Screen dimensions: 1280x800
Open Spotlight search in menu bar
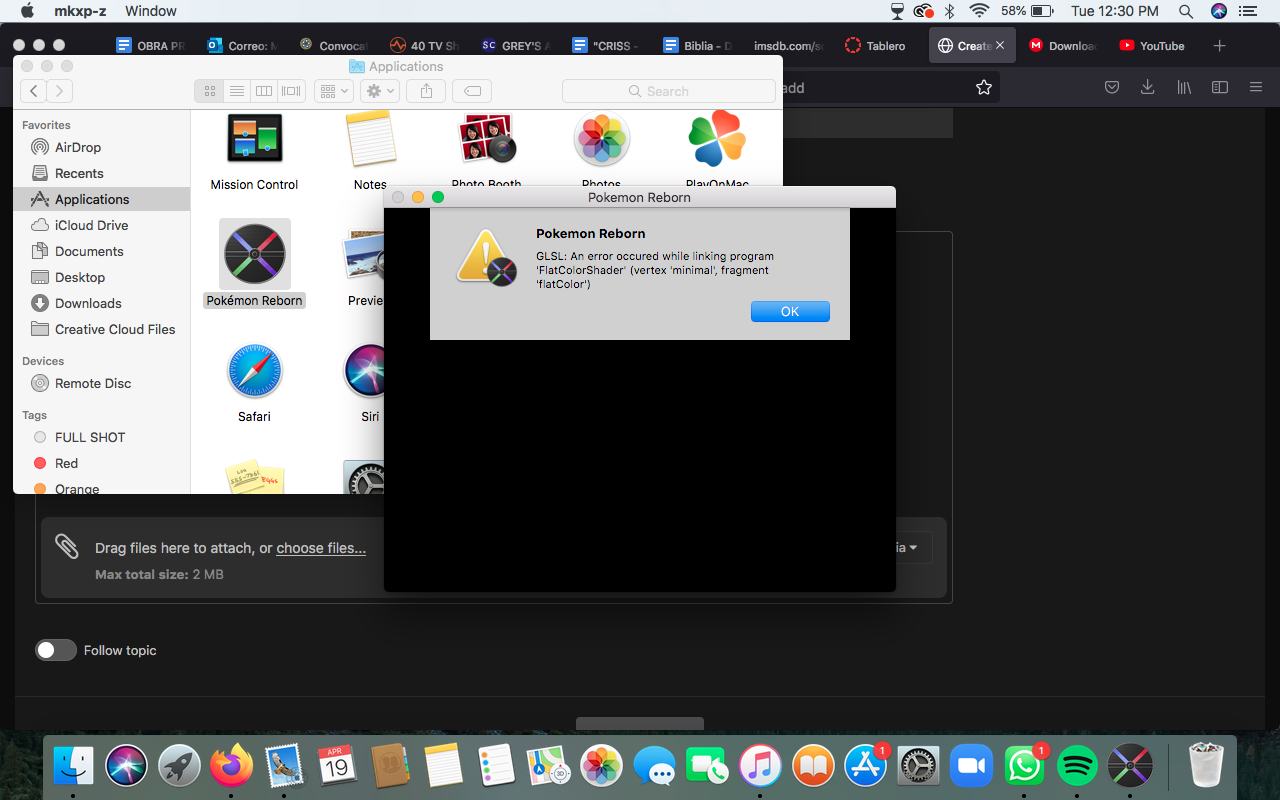(x=1186, y=11)
